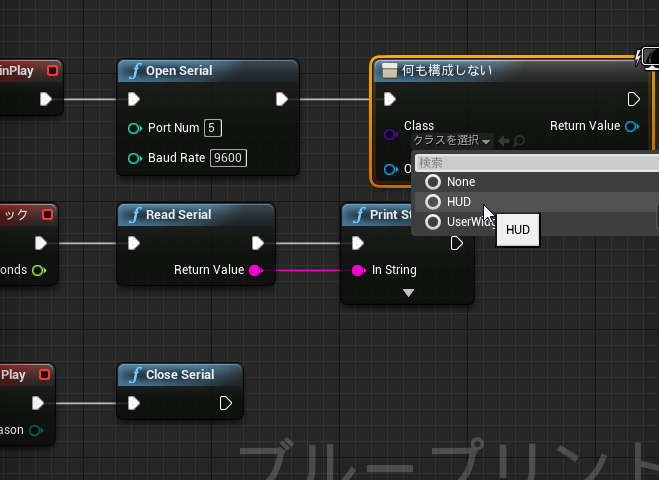Click the Delta Seconds green float pin
This screenshot has height=480, width=659.
click(39, 270)
